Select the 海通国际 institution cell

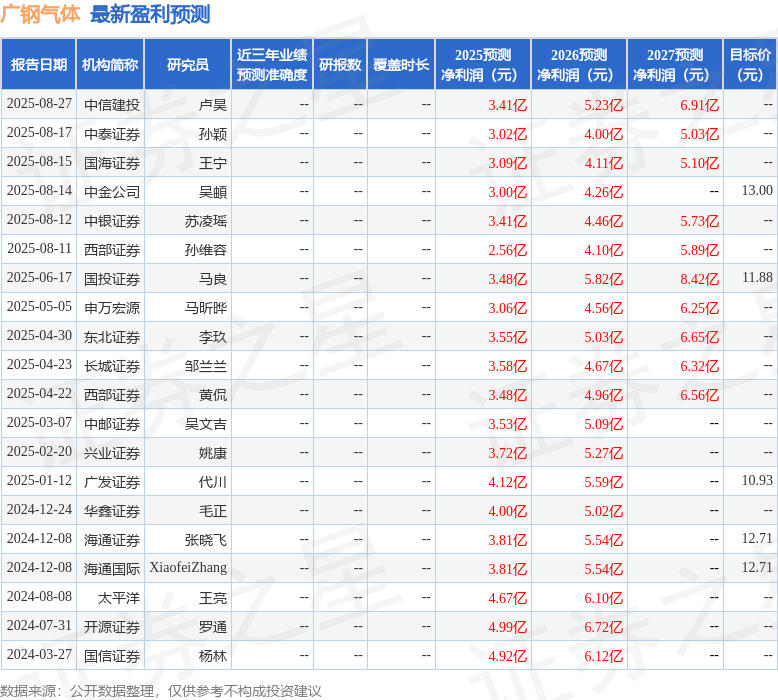[112, 569]
